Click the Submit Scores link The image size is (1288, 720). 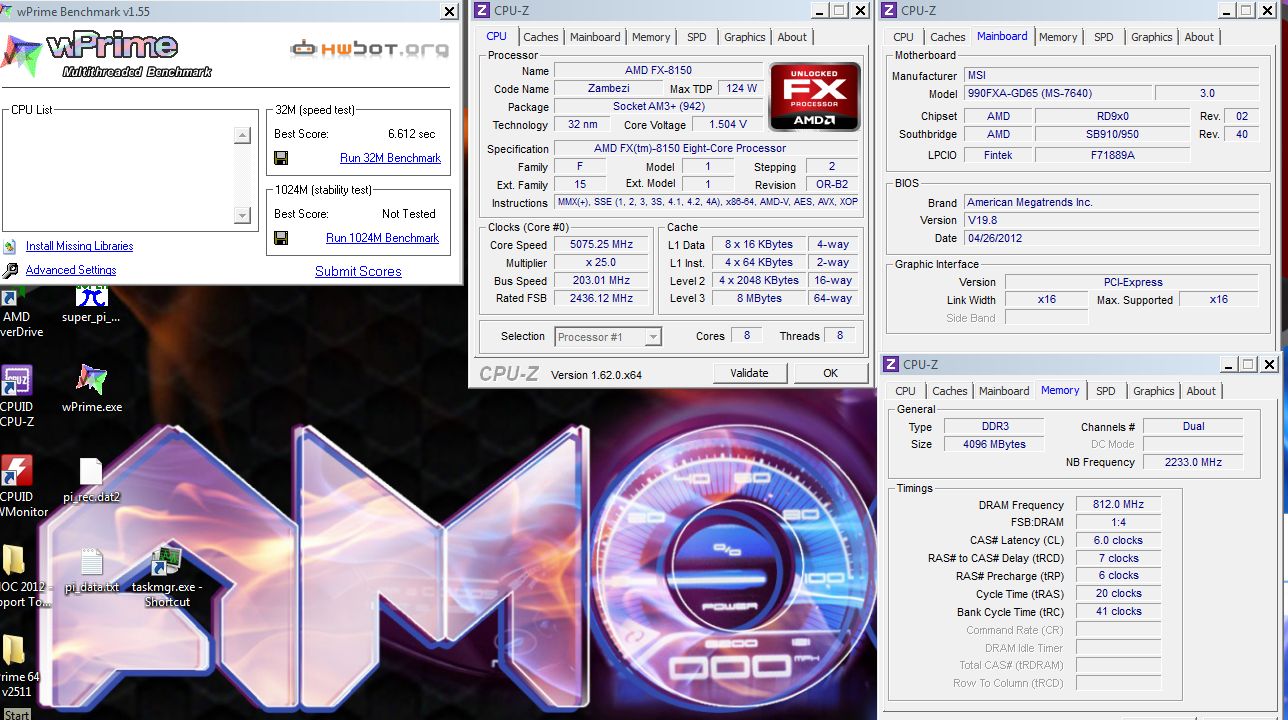pyautogui.click(x=358, y=271)
